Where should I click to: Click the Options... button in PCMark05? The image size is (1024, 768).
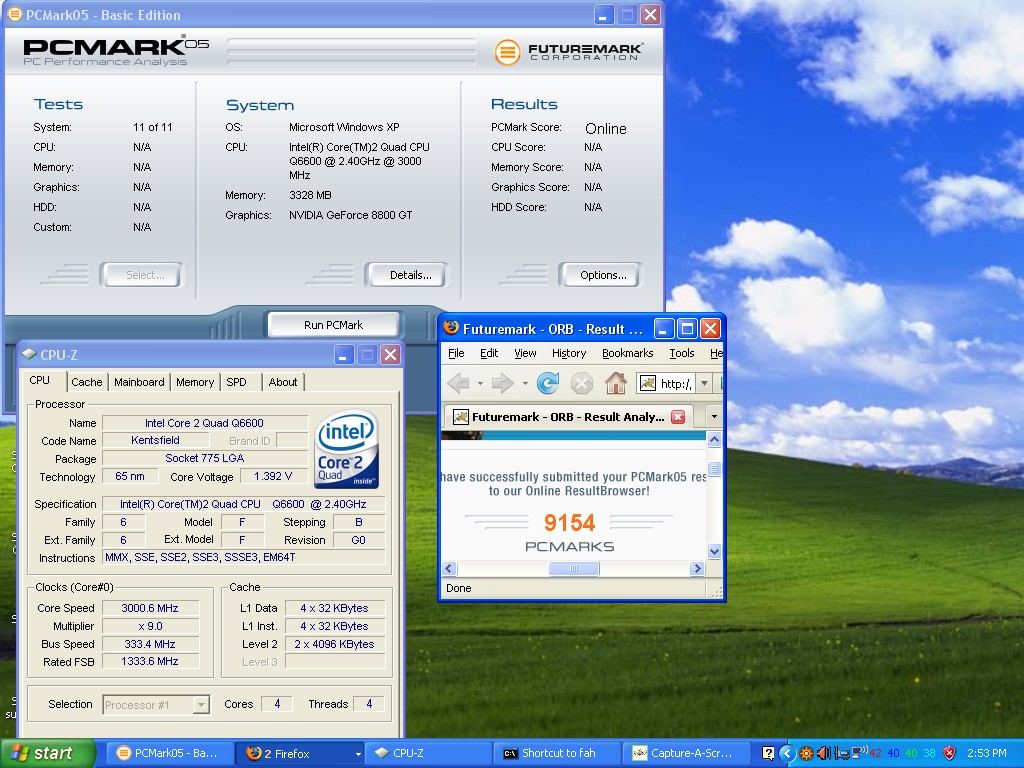(603, 275)
